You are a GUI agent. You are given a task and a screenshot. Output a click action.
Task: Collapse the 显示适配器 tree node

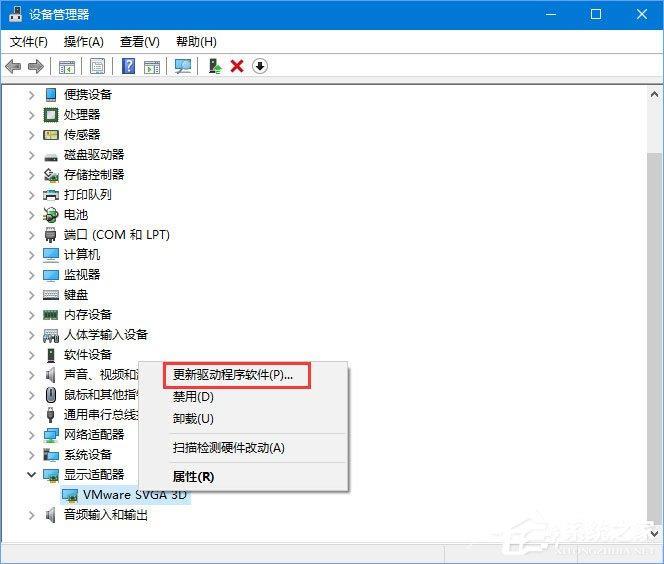click(31, 475)
